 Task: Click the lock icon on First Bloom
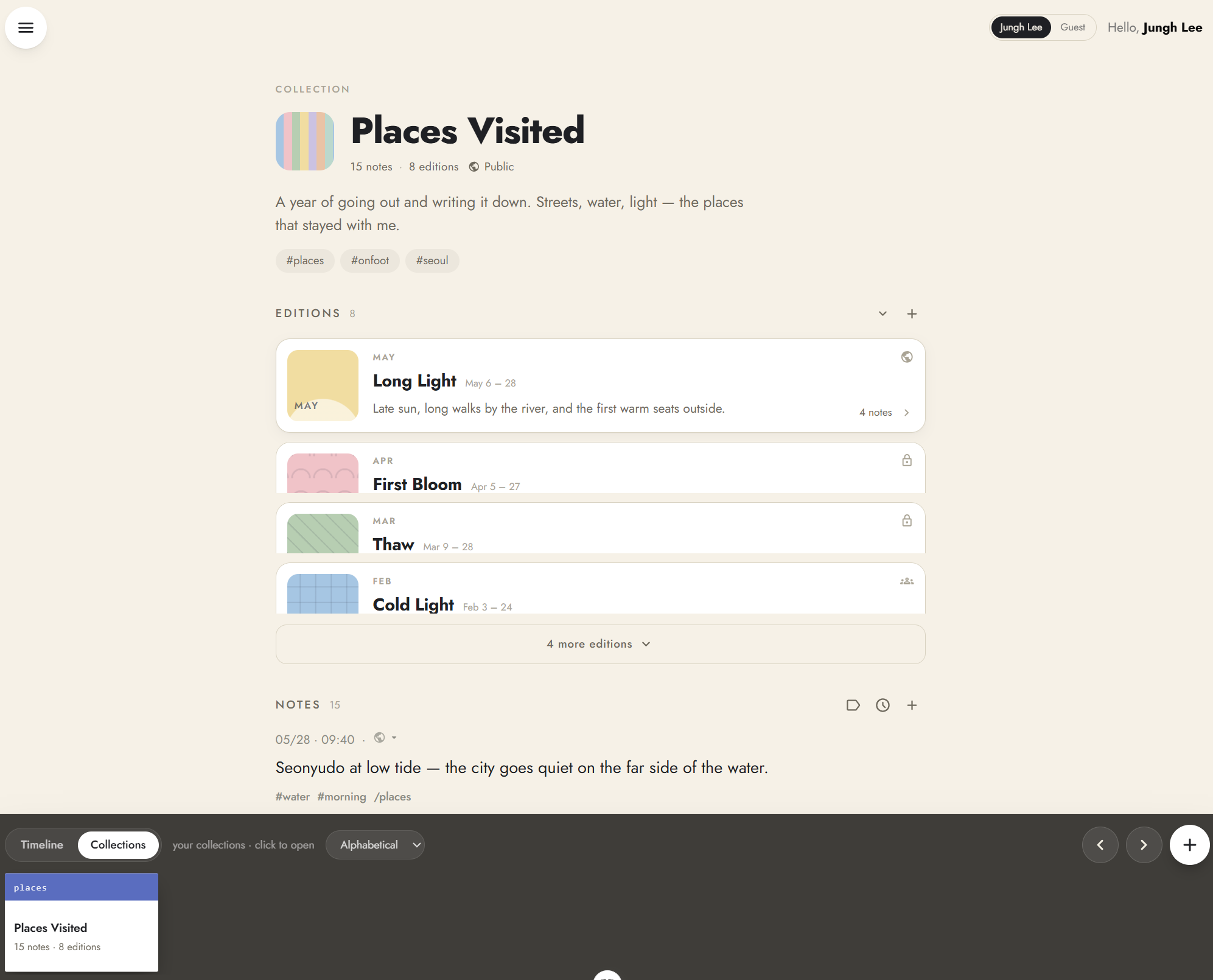point(907,460)
